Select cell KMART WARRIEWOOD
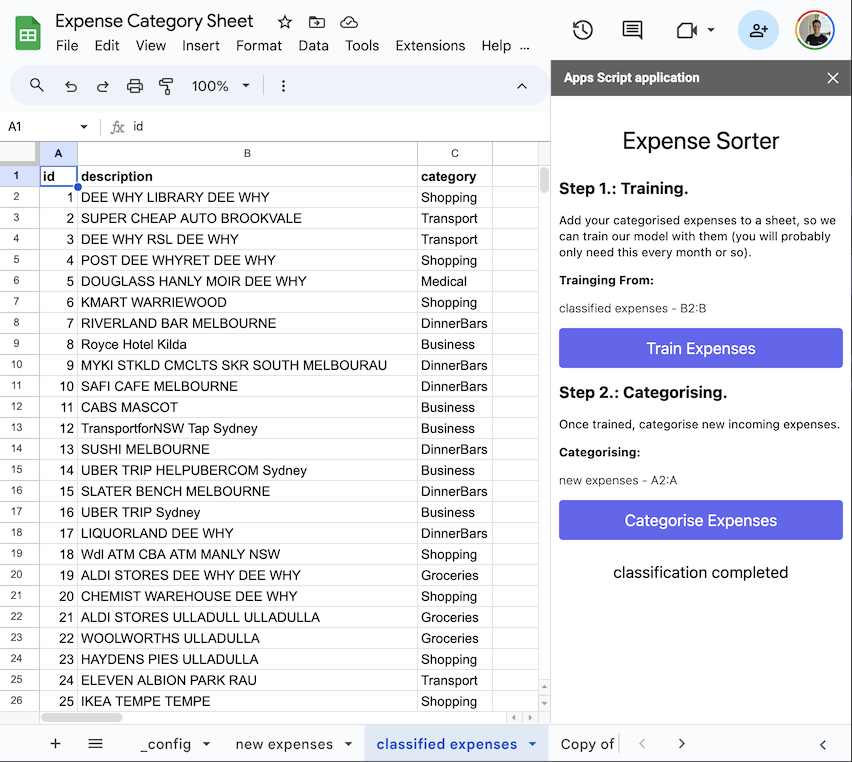 [x=247, y=302]
